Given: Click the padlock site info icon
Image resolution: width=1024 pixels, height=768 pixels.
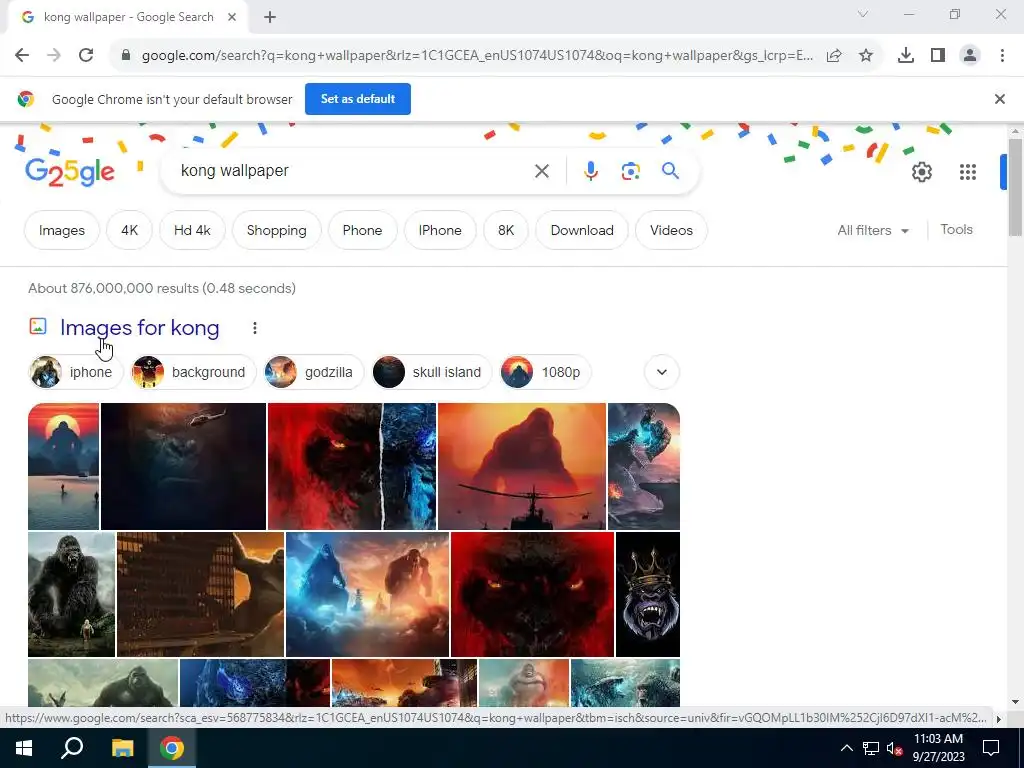Looking at the screenshot, I should [126, 56].
